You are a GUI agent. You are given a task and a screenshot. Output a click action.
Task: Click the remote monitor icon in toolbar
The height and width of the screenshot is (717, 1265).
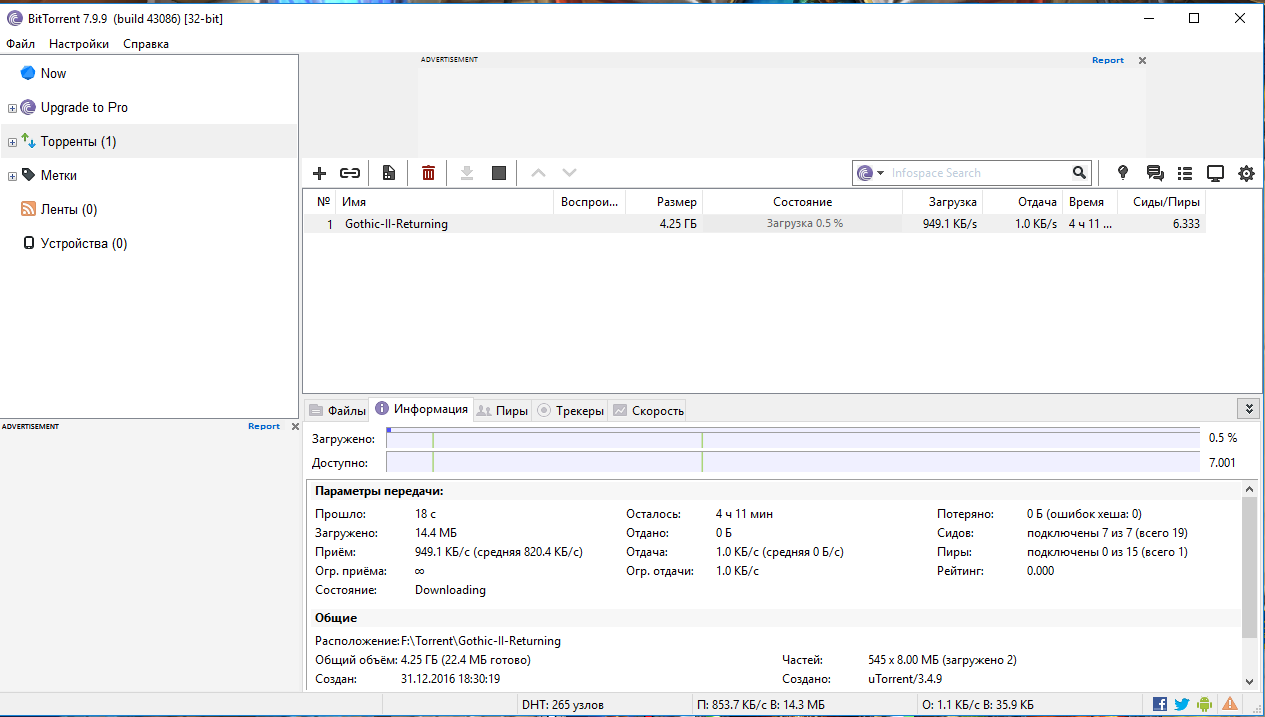coord(1216,173)
